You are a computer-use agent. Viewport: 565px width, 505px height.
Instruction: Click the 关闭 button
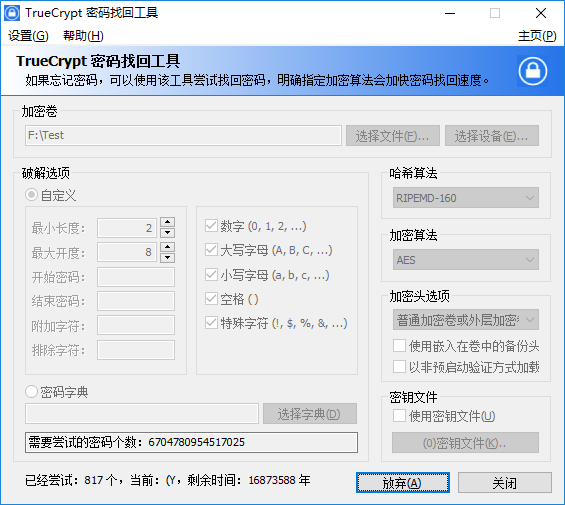(505, 483)
